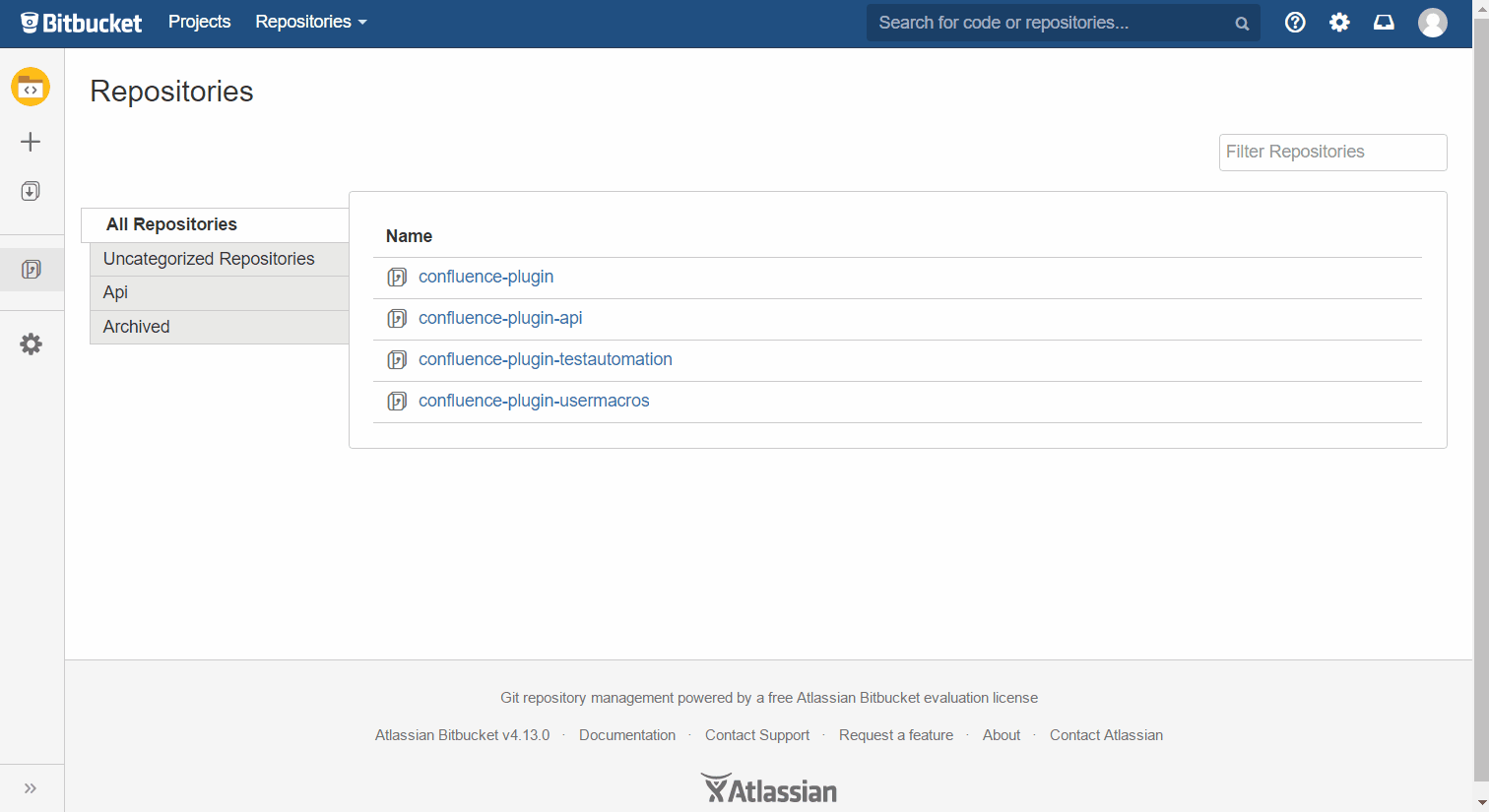The width and height of the screenshot is (1489, 812).
Task: View notifications with the inbox icon
Action: (1384, 22)
